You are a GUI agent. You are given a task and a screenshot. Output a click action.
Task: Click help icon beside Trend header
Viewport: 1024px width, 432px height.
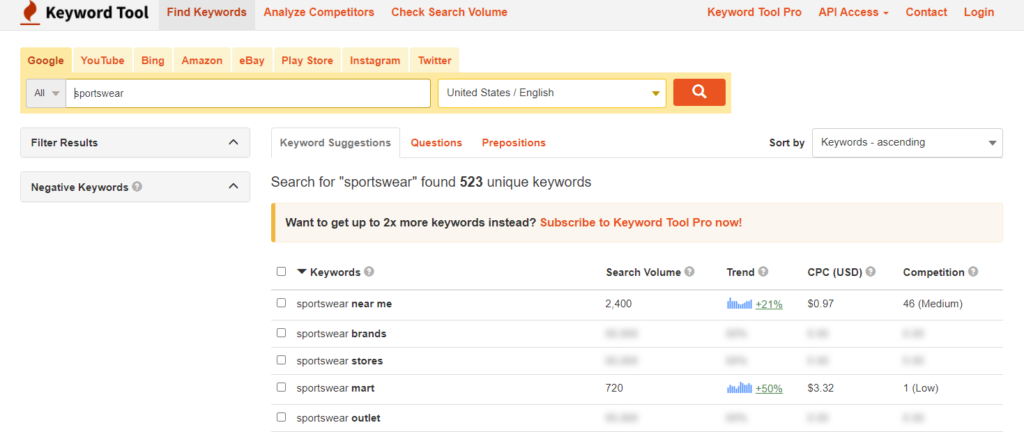763,272
